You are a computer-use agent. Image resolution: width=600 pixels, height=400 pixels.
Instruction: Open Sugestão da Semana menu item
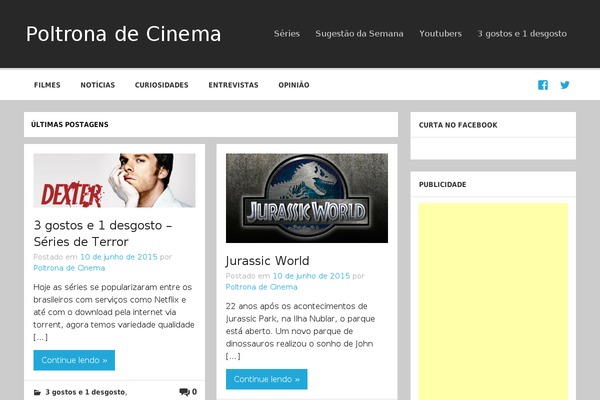359,34
